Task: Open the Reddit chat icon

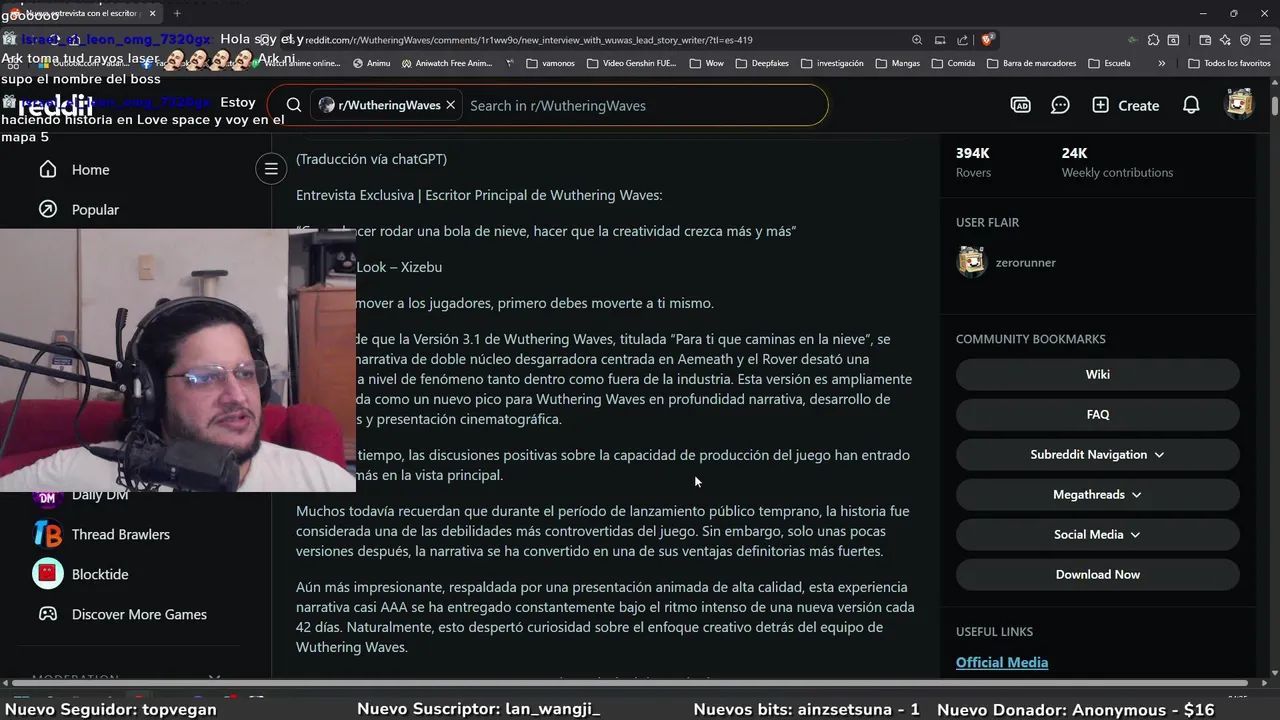Action: point(1060,105)
